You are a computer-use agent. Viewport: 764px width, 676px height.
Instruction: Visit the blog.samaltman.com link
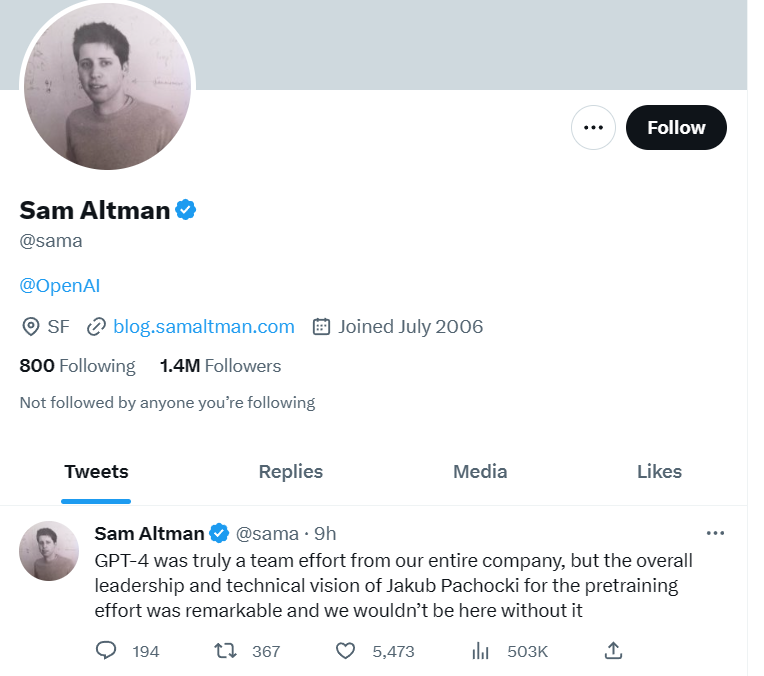[x=204, y=327]
